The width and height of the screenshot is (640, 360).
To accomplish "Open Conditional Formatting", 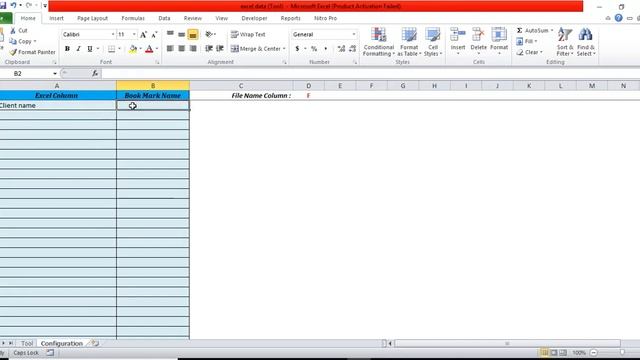I will tap(379, 42).
